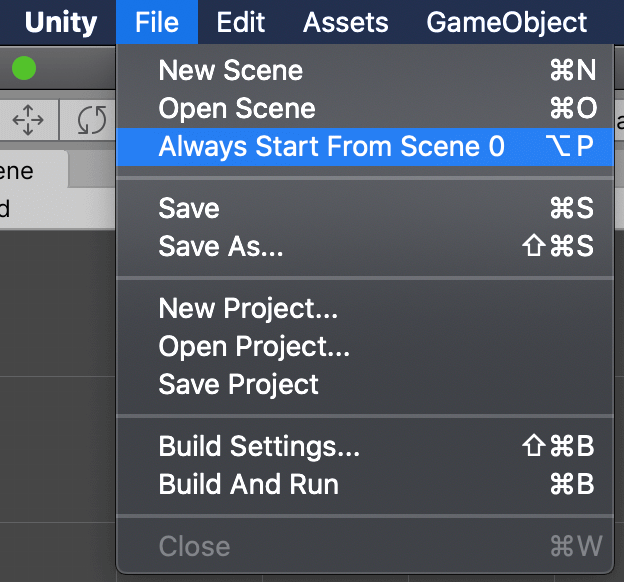This screenshot has width=624, height=582.
Task: Open the Assets menu
Action: pyautogui.click(x=345, y=22)
